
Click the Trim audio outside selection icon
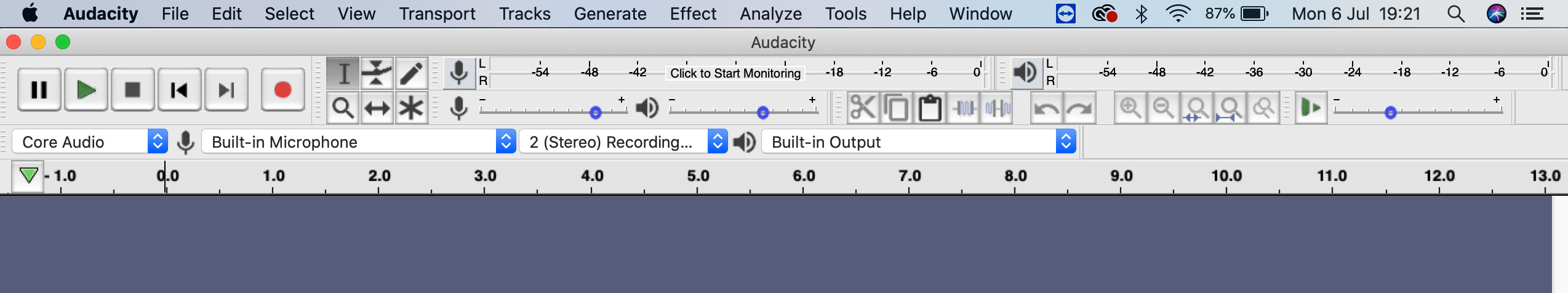tap(964, 108)
